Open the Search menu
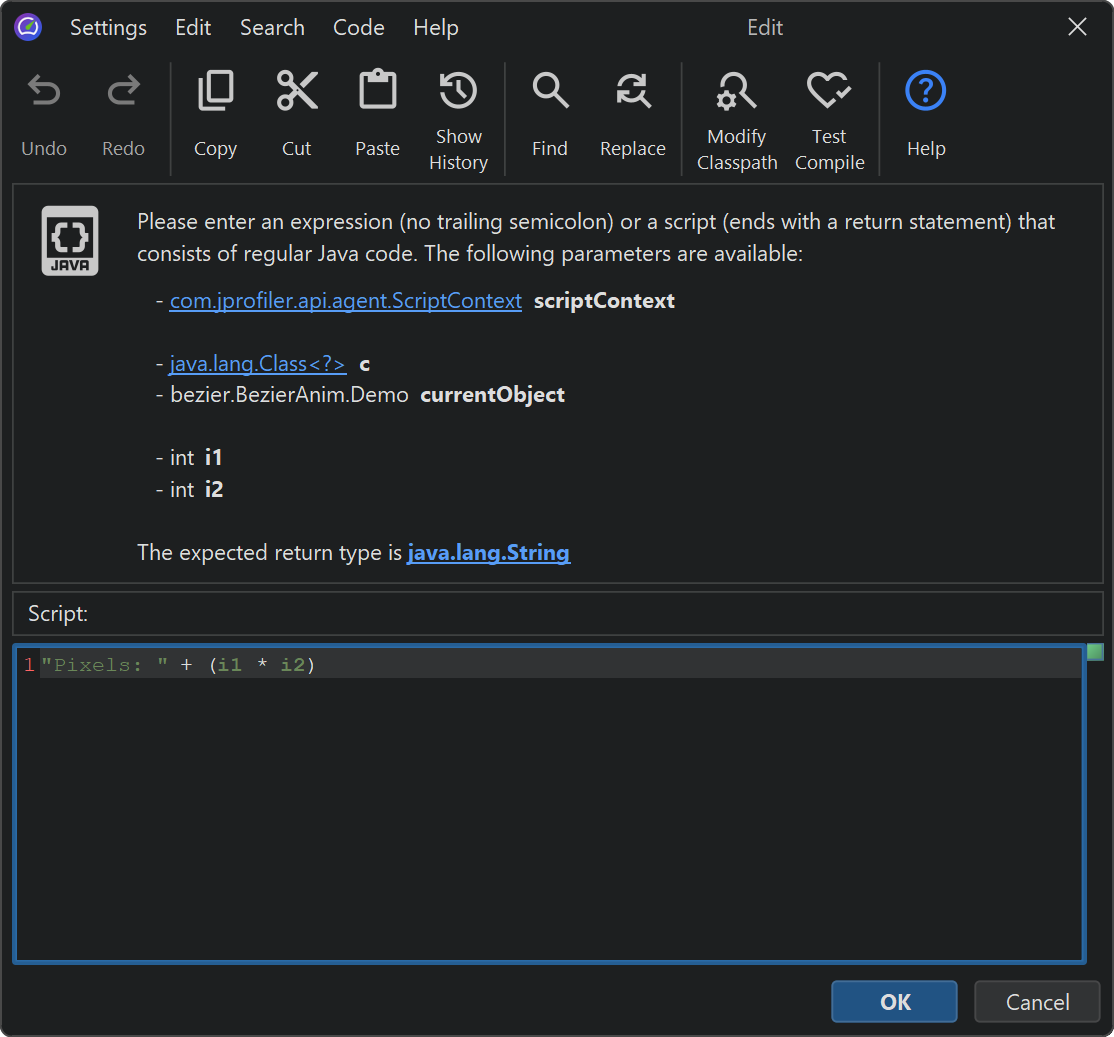The width and height of the screenshot is (1114, 1037). 272,28
